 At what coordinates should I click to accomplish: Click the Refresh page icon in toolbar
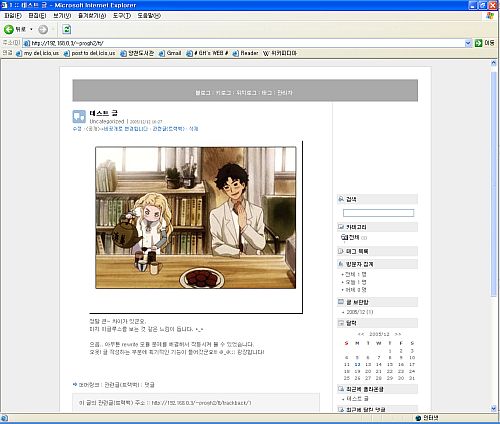coord(67,29)
